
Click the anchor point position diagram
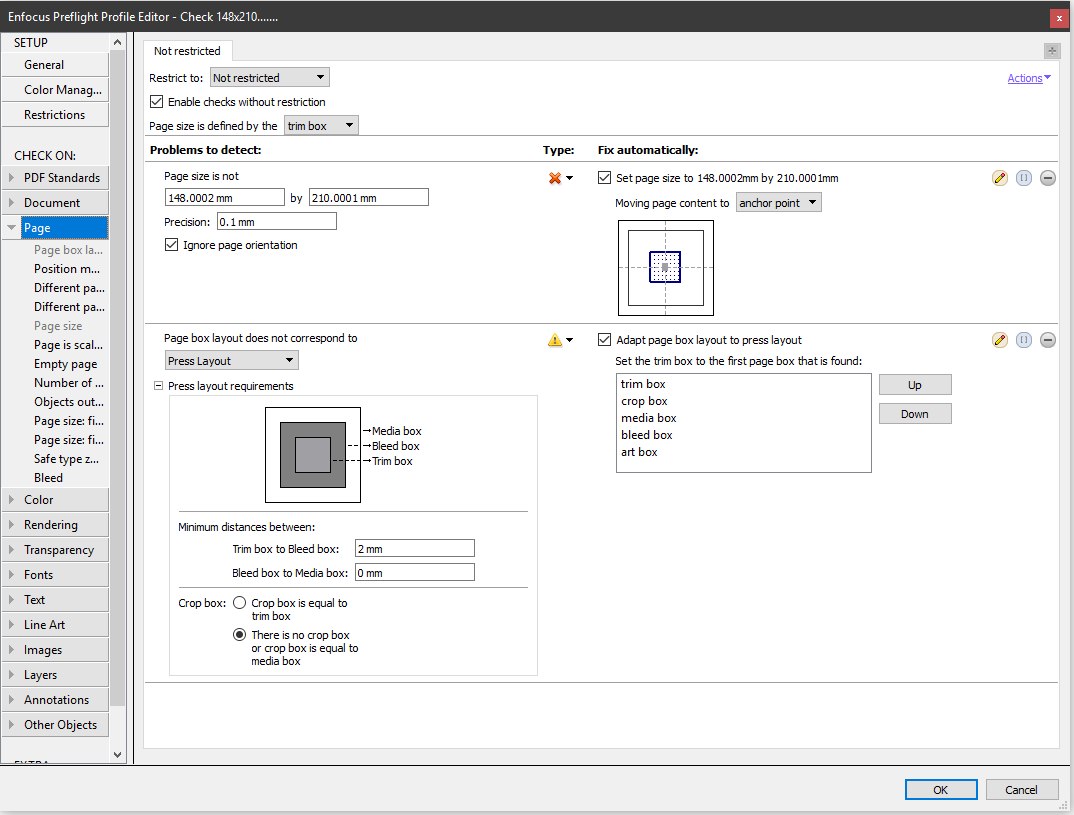coord(665,268)
